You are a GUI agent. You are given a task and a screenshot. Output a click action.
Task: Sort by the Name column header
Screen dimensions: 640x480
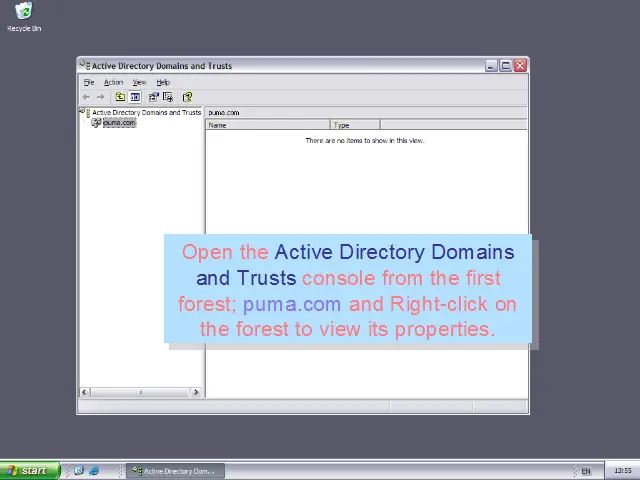tap(268, 125)
